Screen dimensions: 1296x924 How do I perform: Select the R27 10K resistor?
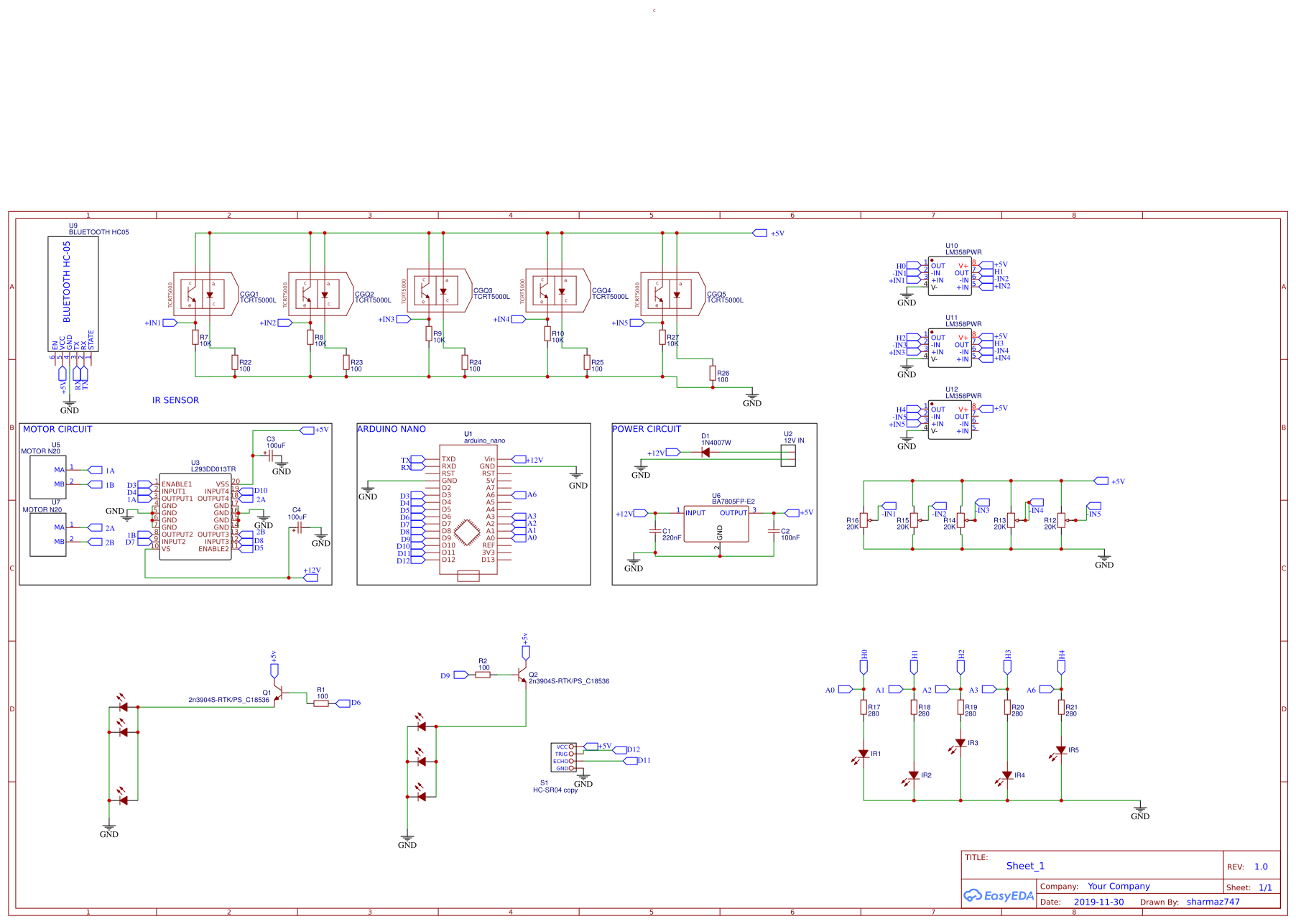click(662, 337)
